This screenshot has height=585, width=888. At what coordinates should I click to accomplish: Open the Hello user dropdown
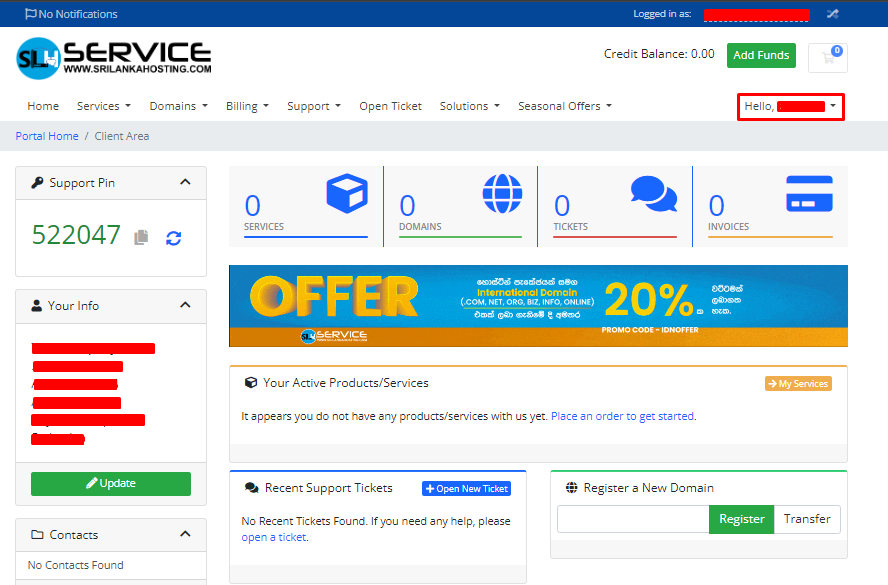pyautogui.click(x=790, y=106)
